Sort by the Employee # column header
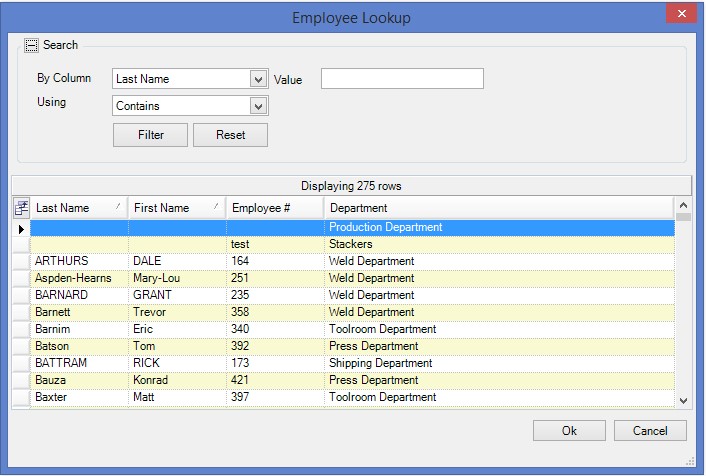The height and width of the screenshot is (476, 706). (276, 208)
